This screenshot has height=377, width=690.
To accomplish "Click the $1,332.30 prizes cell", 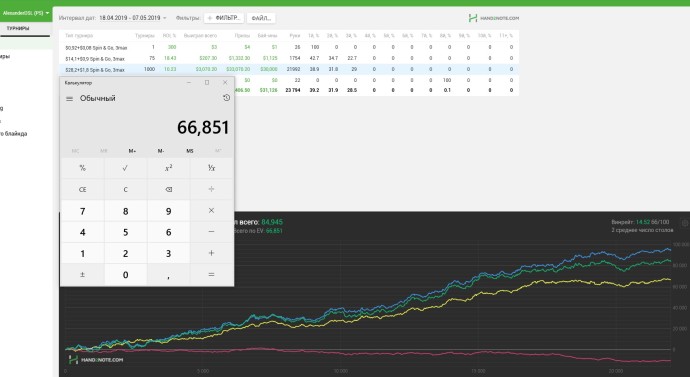I will [x=239, y=58].
